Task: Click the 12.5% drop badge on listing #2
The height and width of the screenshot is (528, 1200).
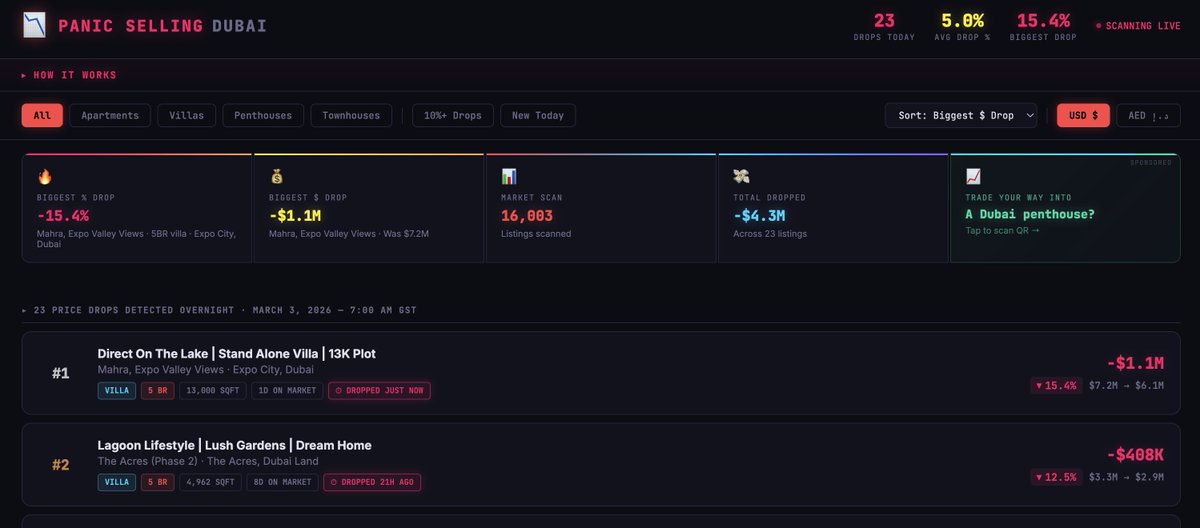Action: 1056,477
